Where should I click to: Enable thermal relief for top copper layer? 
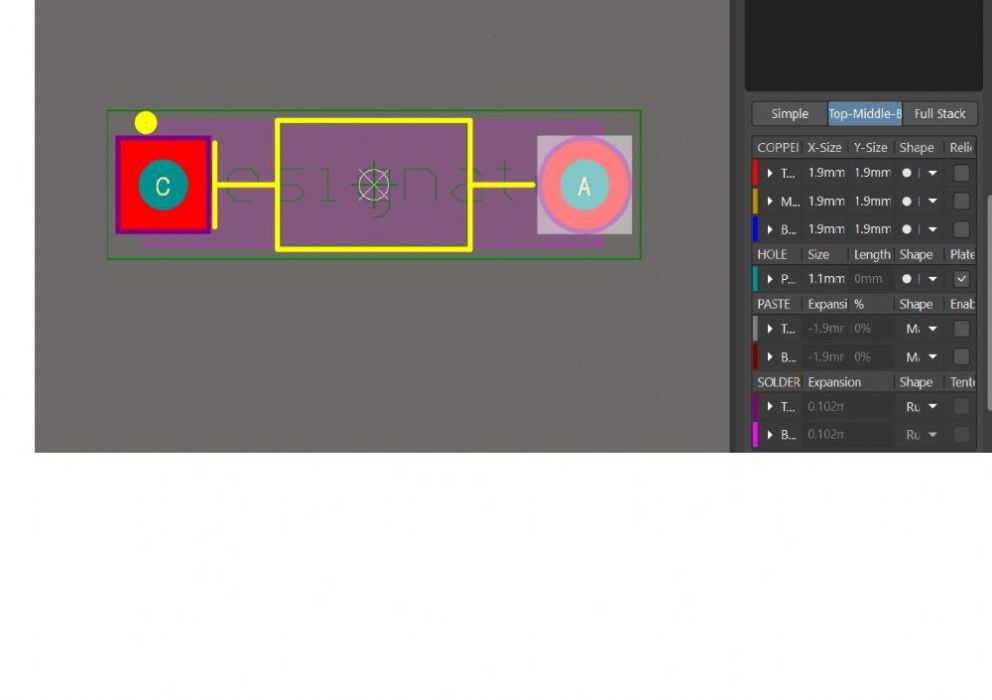pos(961,173)
